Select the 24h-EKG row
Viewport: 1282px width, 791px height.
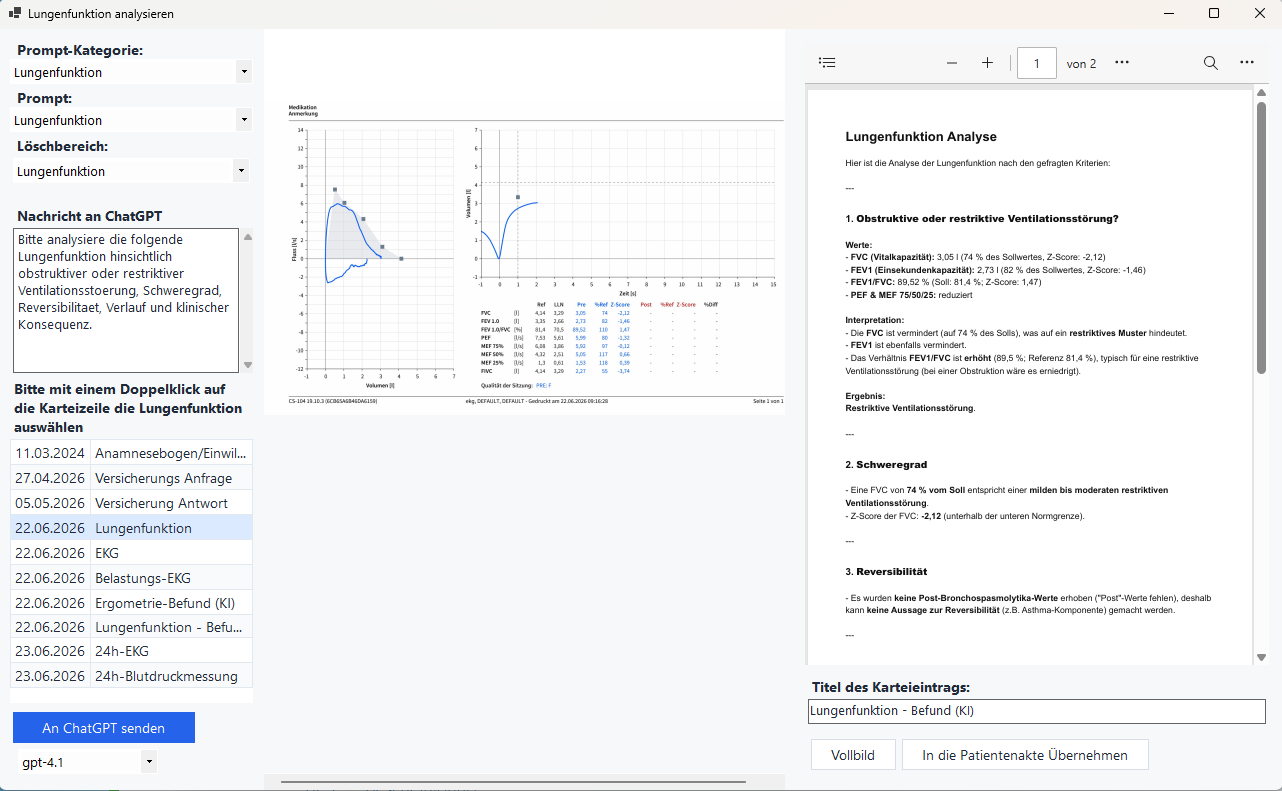pos(131,652)
